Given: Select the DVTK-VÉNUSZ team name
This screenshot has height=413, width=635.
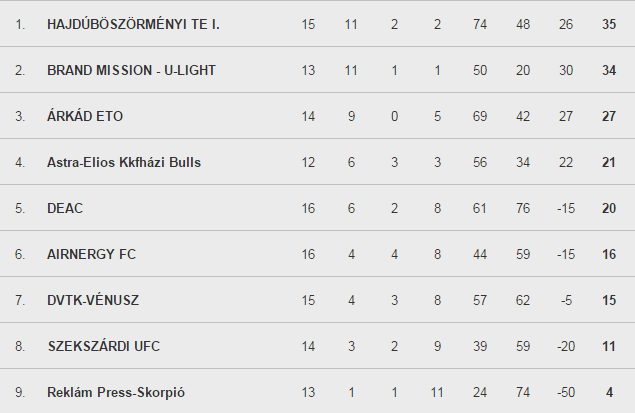Looking at the screenshot, I should [x=93, y=300].
